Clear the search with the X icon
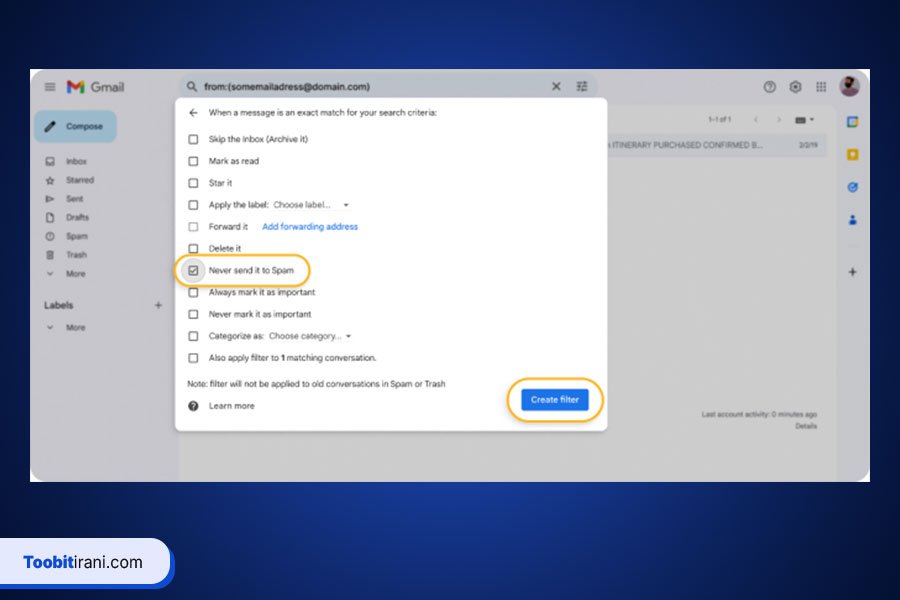The height and width of the screenshot is (600, 900). click(x=556, y=87)
